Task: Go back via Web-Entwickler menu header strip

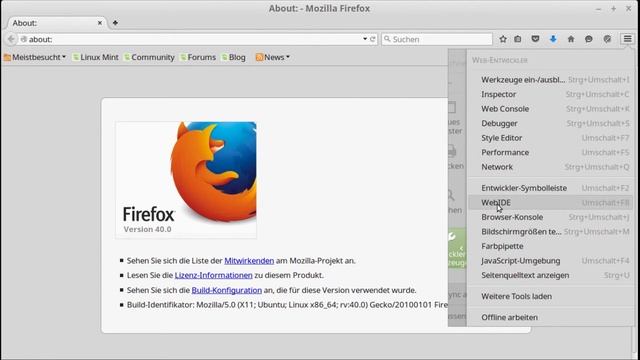Action: [457, 188]
